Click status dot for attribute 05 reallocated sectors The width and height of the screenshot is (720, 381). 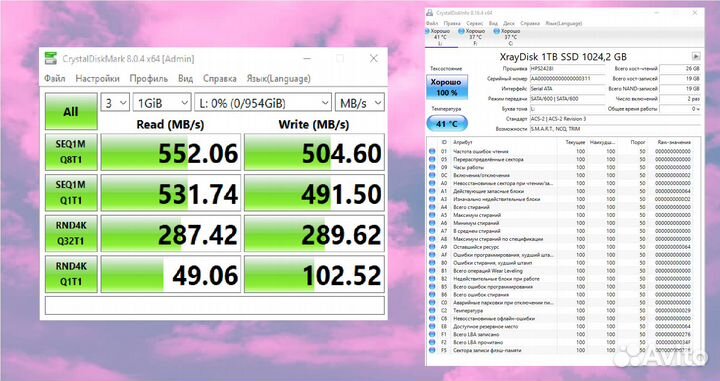point(432,159)
